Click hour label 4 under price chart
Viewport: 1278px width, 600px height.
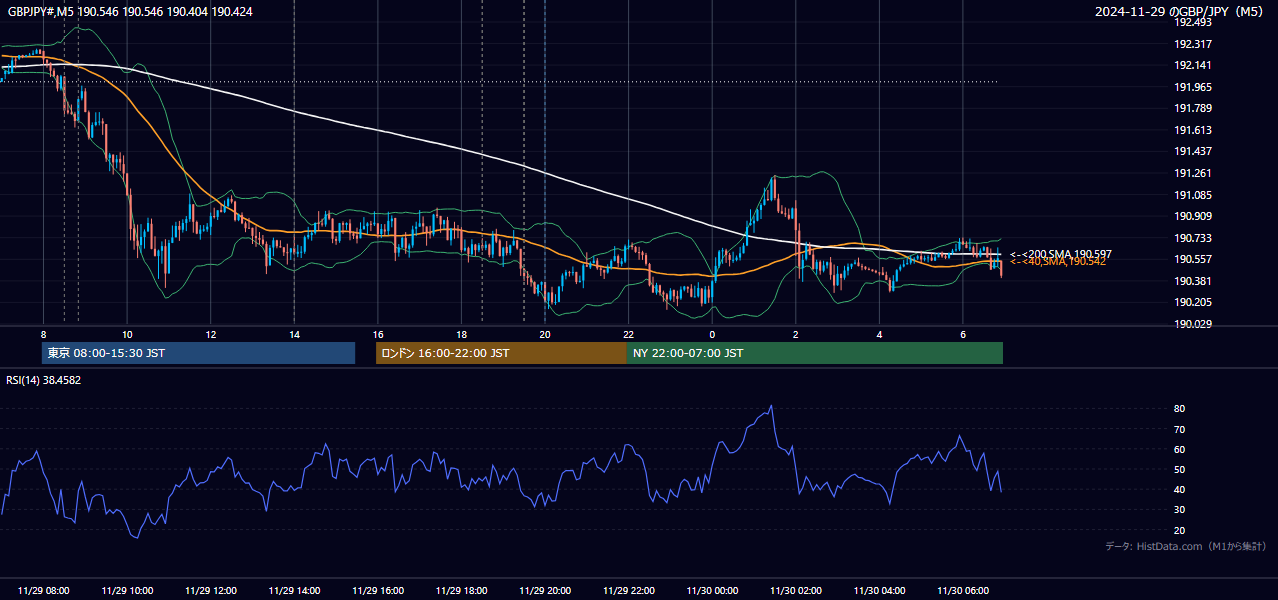(879, 334)
